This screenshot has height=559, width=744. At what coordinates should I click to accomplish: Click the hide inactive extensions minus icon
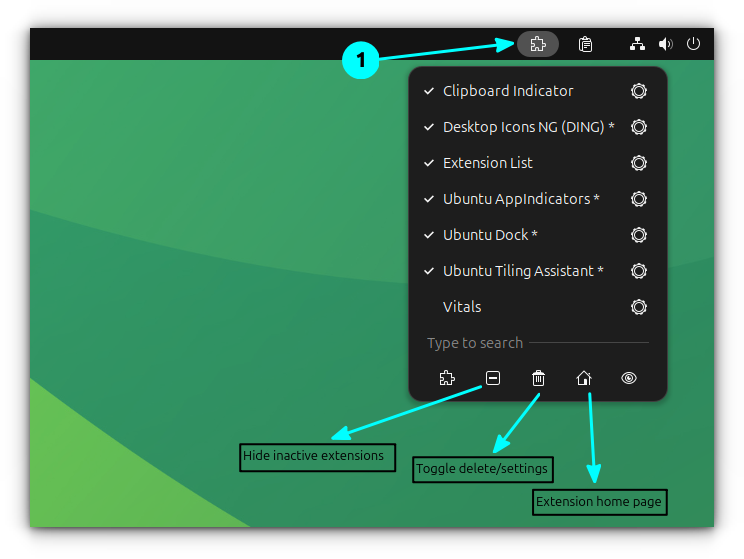493,378
